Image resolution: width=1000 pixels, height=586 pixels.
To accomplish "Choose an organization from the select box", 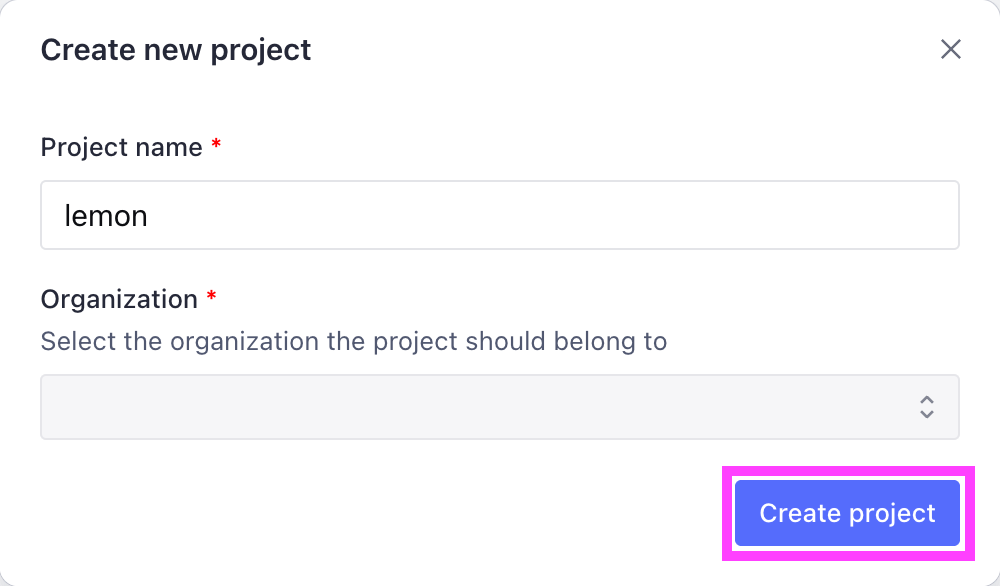I will point(500,407).
